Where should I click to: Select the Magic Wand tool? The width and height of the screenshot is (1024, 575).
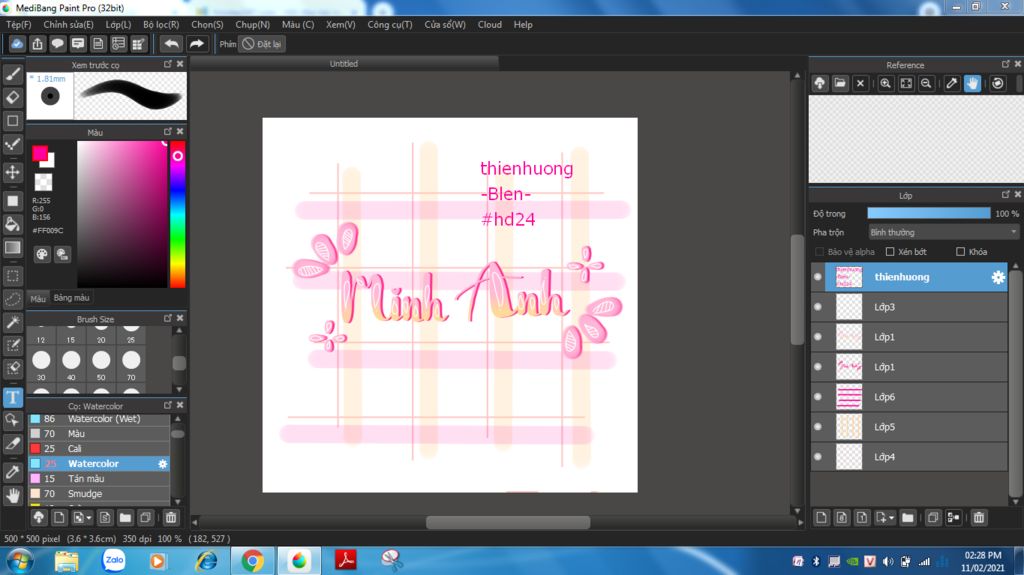(x=12, y=322)
